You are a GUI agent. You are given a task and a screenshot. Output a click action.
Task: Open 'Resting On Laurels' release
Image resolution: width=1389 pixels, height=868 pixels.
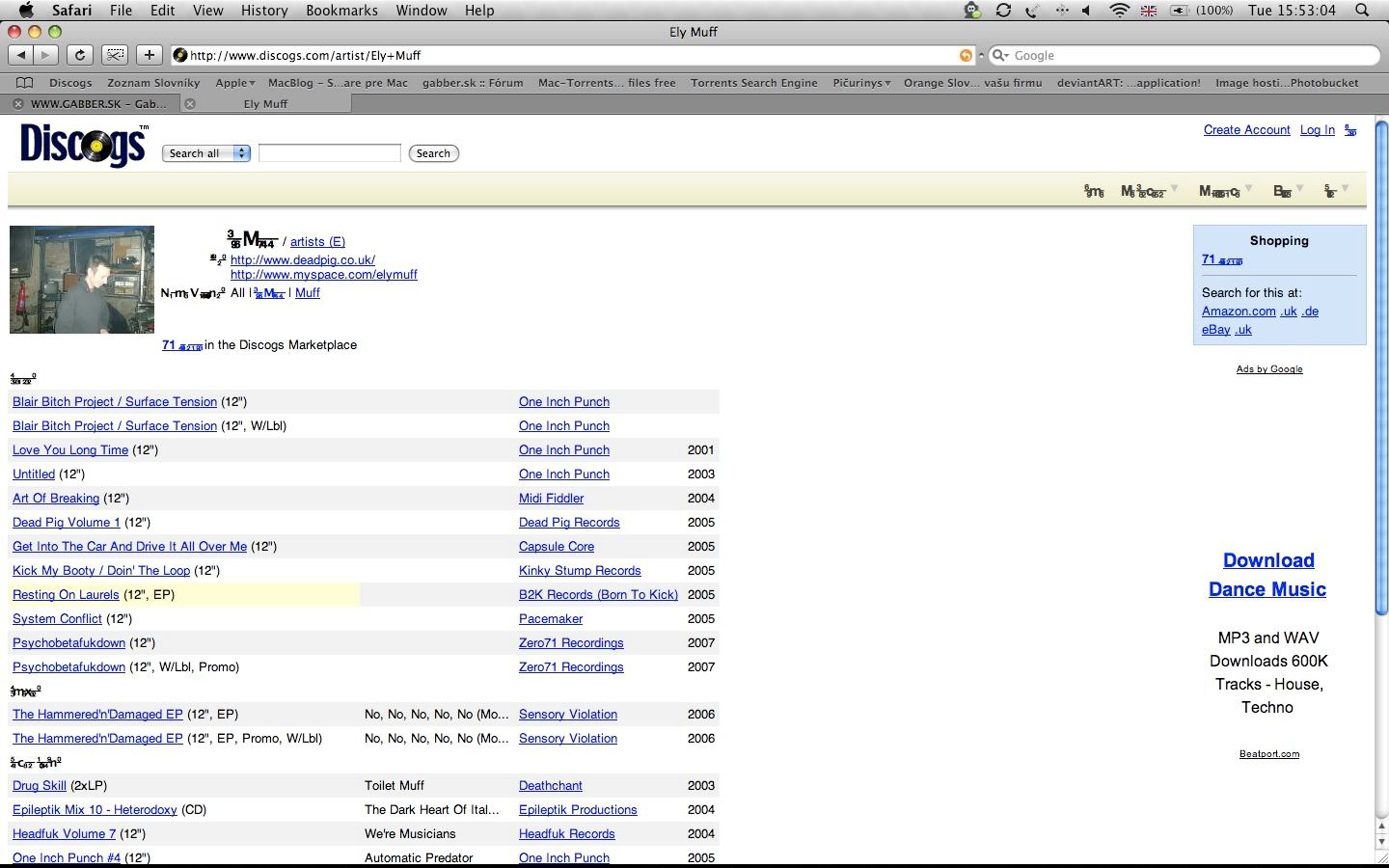coord(66,595)
